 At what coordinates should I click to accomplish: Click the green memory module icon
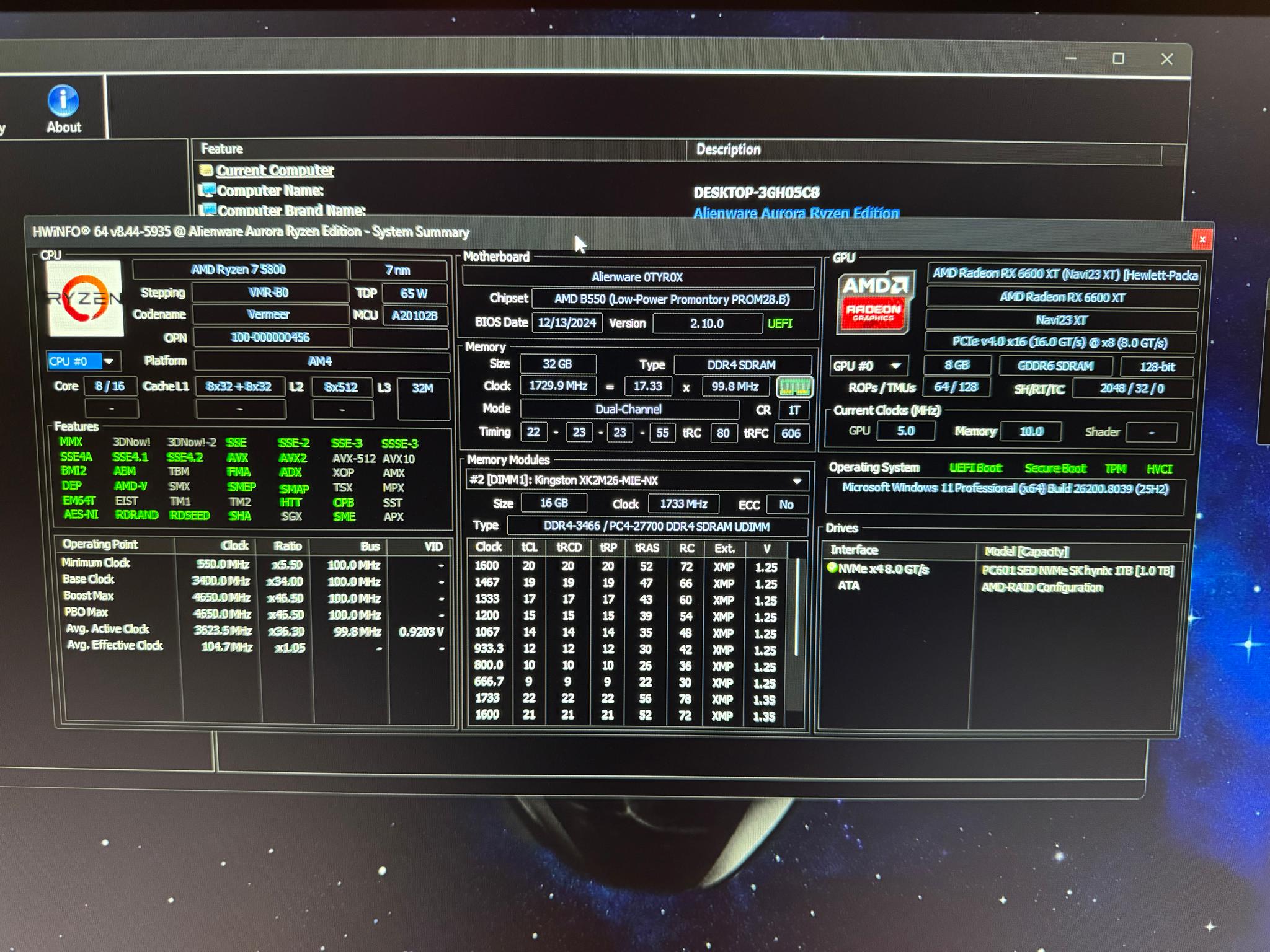[x=794, y=387]
